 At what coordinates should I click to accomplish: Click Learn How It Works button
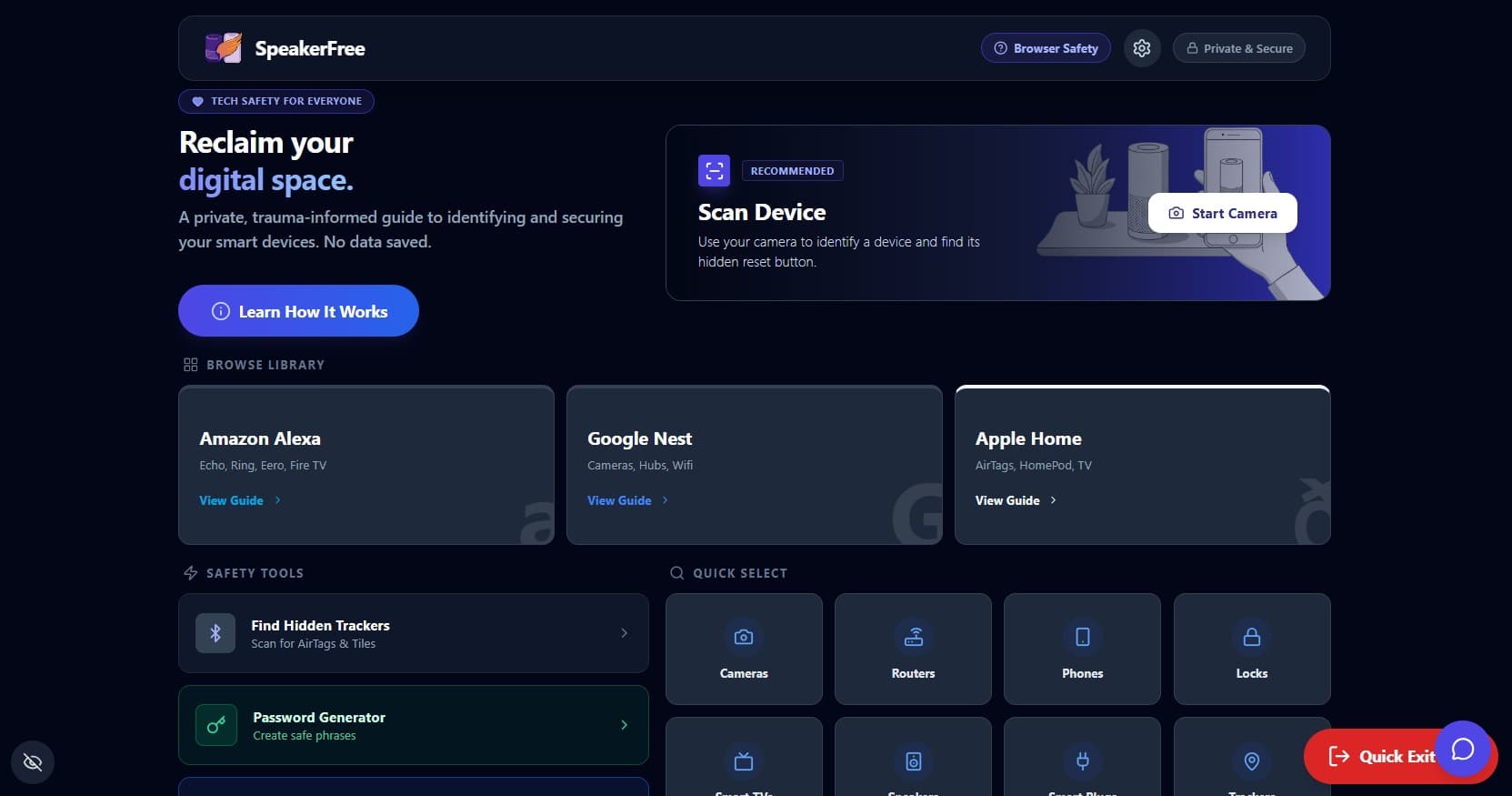(x=298, y=311)
